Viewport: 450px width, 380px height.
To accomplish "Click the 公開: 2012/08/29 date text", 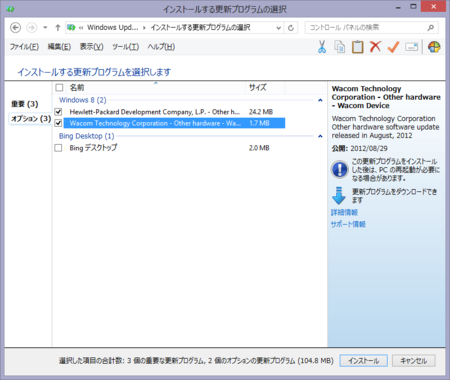I will pos(359,149).
